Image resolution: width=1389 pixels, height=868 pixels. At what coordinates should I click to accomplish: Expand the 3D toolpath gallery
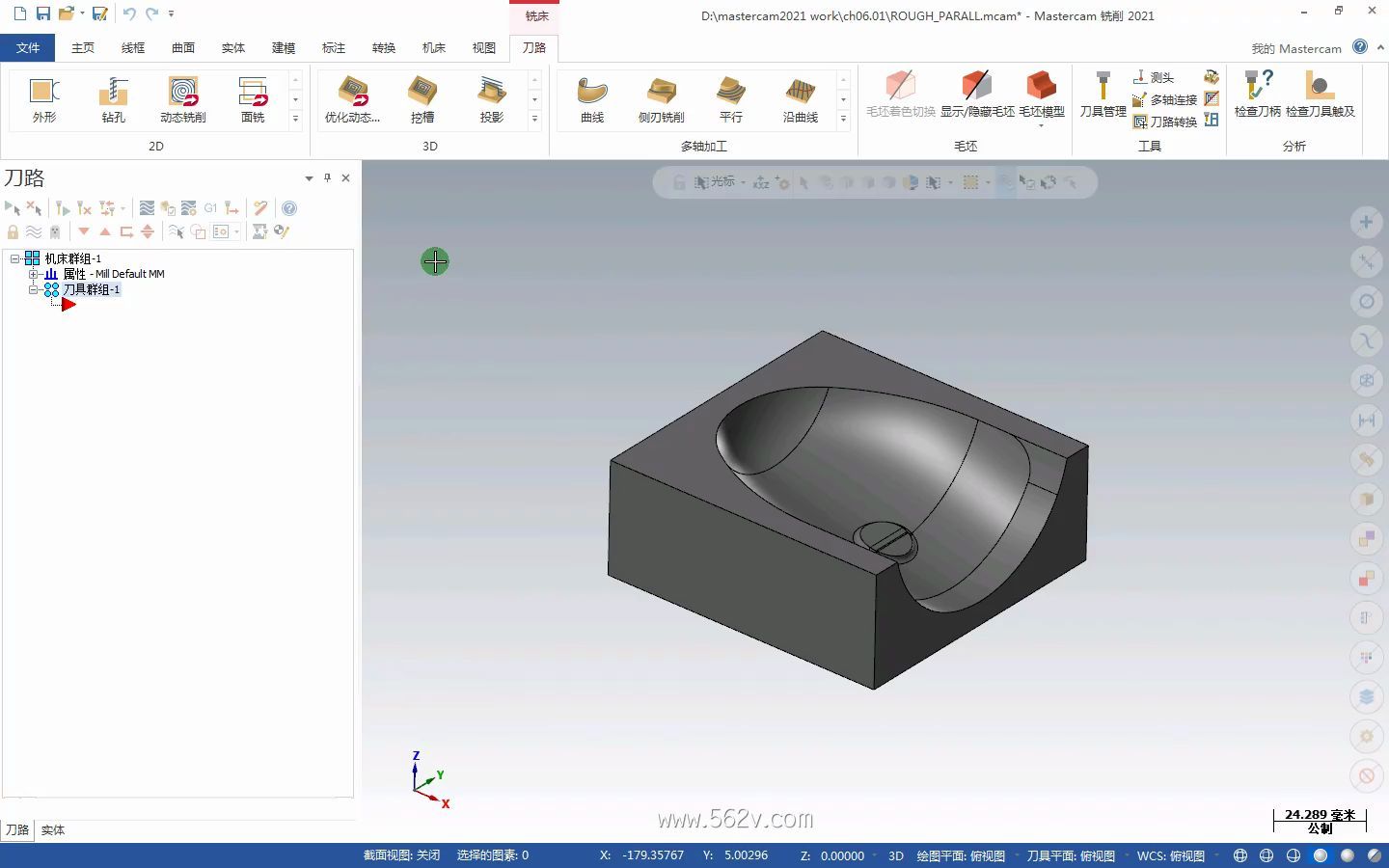click(534, 119)
